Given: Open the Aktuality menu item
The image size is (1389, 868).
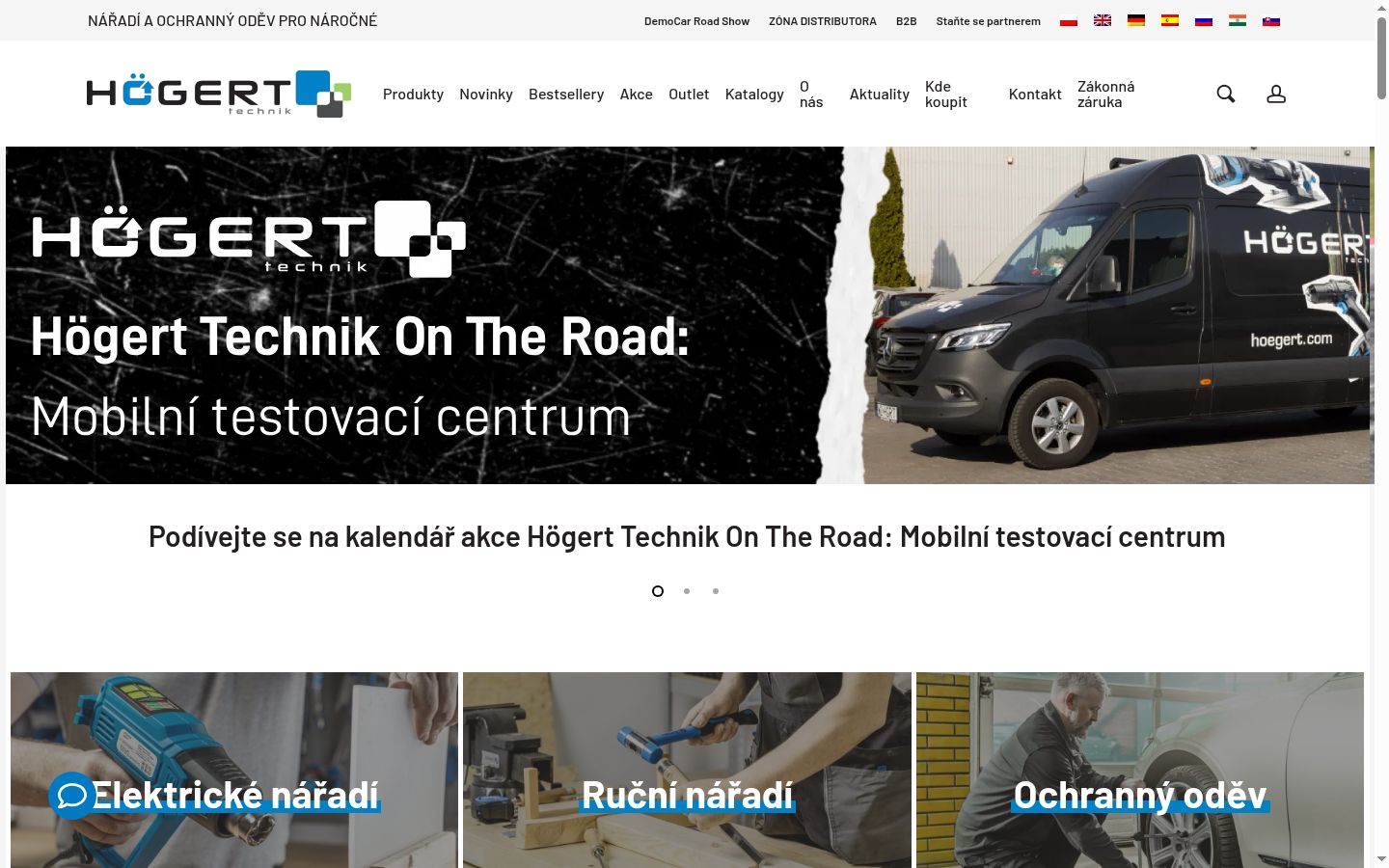Looking at the screenshot, I should click(x=880, y=94).
